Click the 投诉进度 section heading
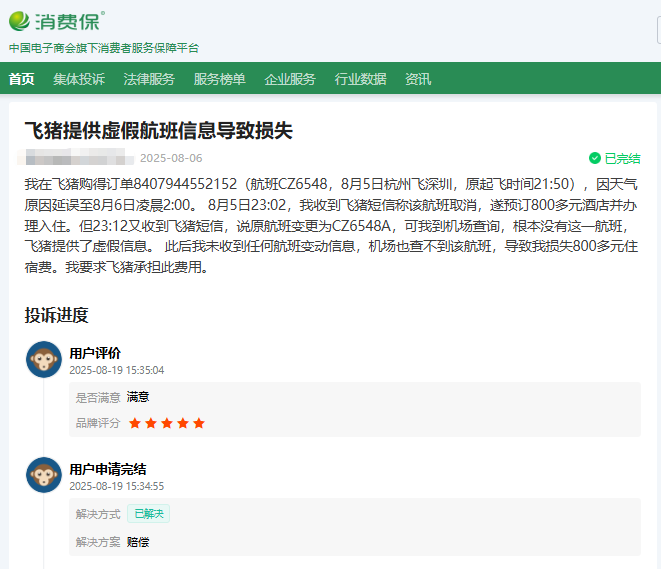Image resolution: width=661 pixels, height=569 pixels. coord(56,315)
